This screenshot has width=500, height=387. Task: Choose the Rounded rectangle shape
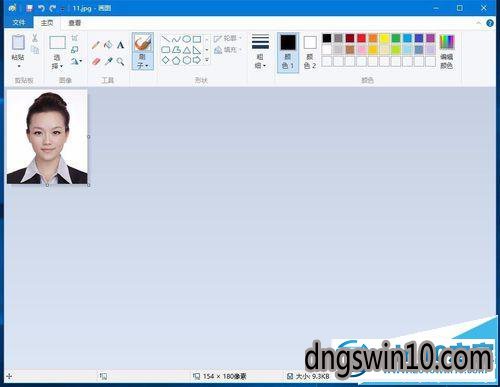[166, 50]
